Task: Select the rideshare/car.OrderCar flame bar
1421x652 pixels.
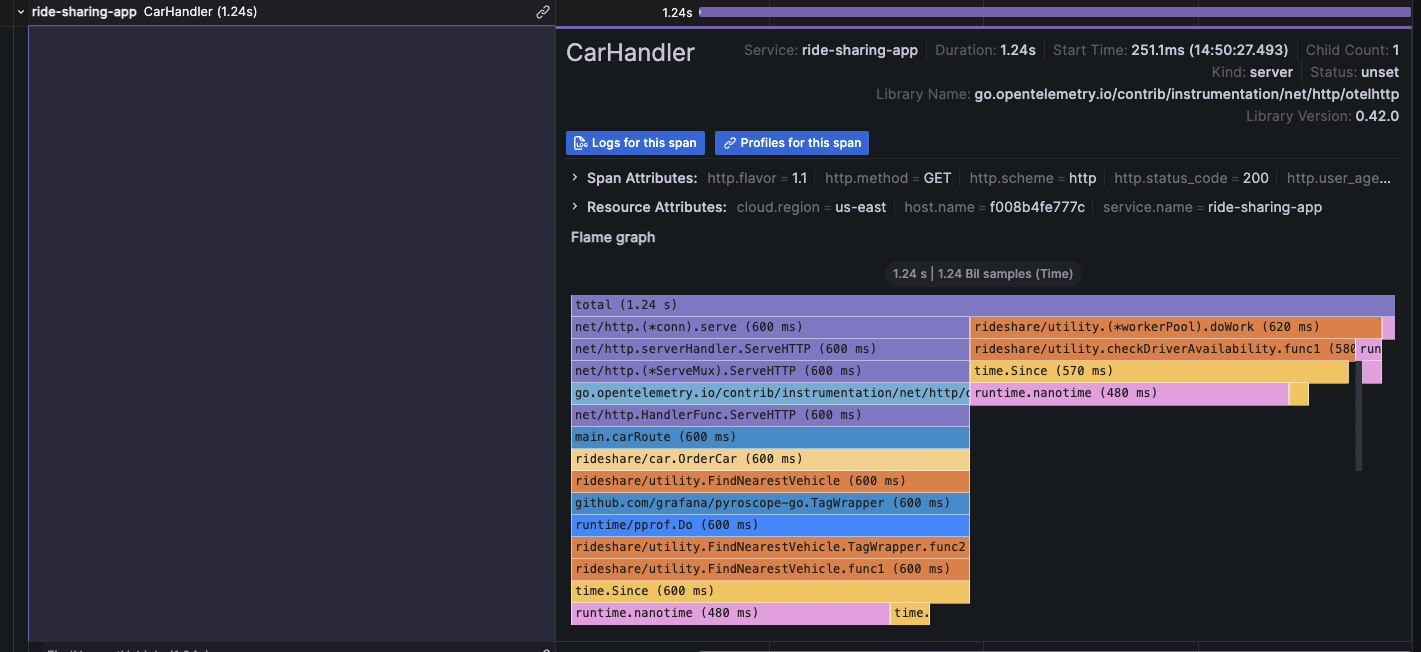Action: [x=770, y=459]
